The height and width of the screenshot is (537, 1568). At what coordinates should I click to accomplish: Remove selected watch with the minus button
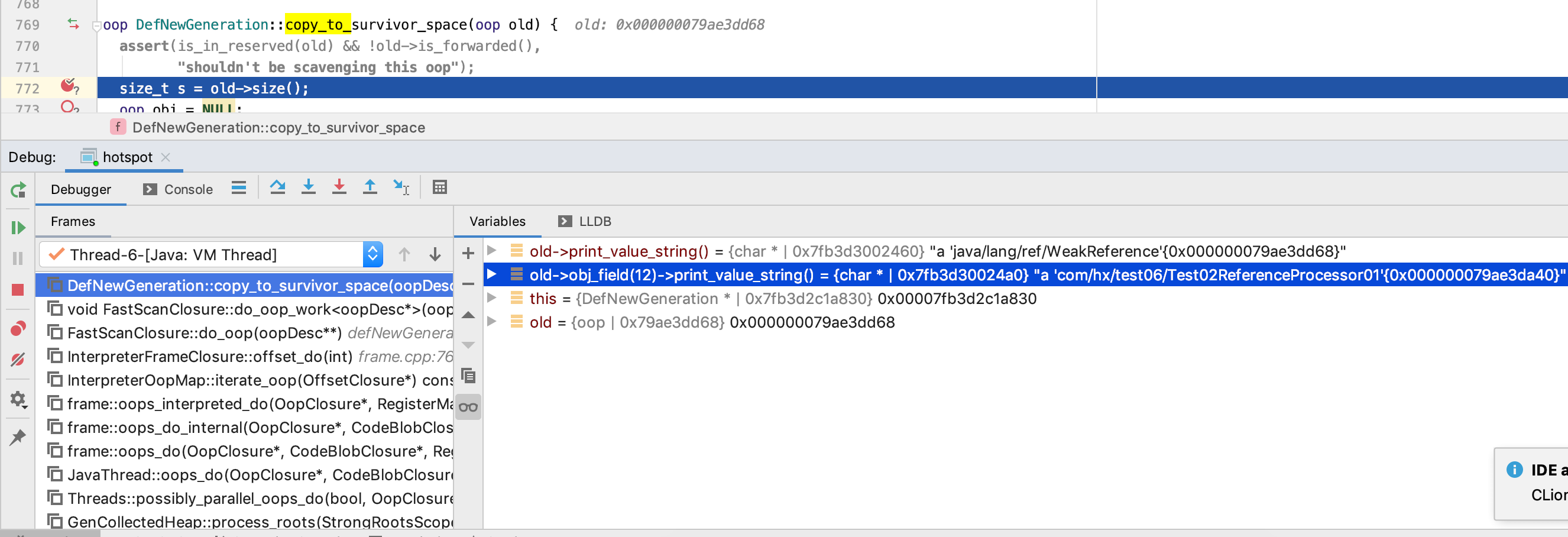click(x=468, y=284)
